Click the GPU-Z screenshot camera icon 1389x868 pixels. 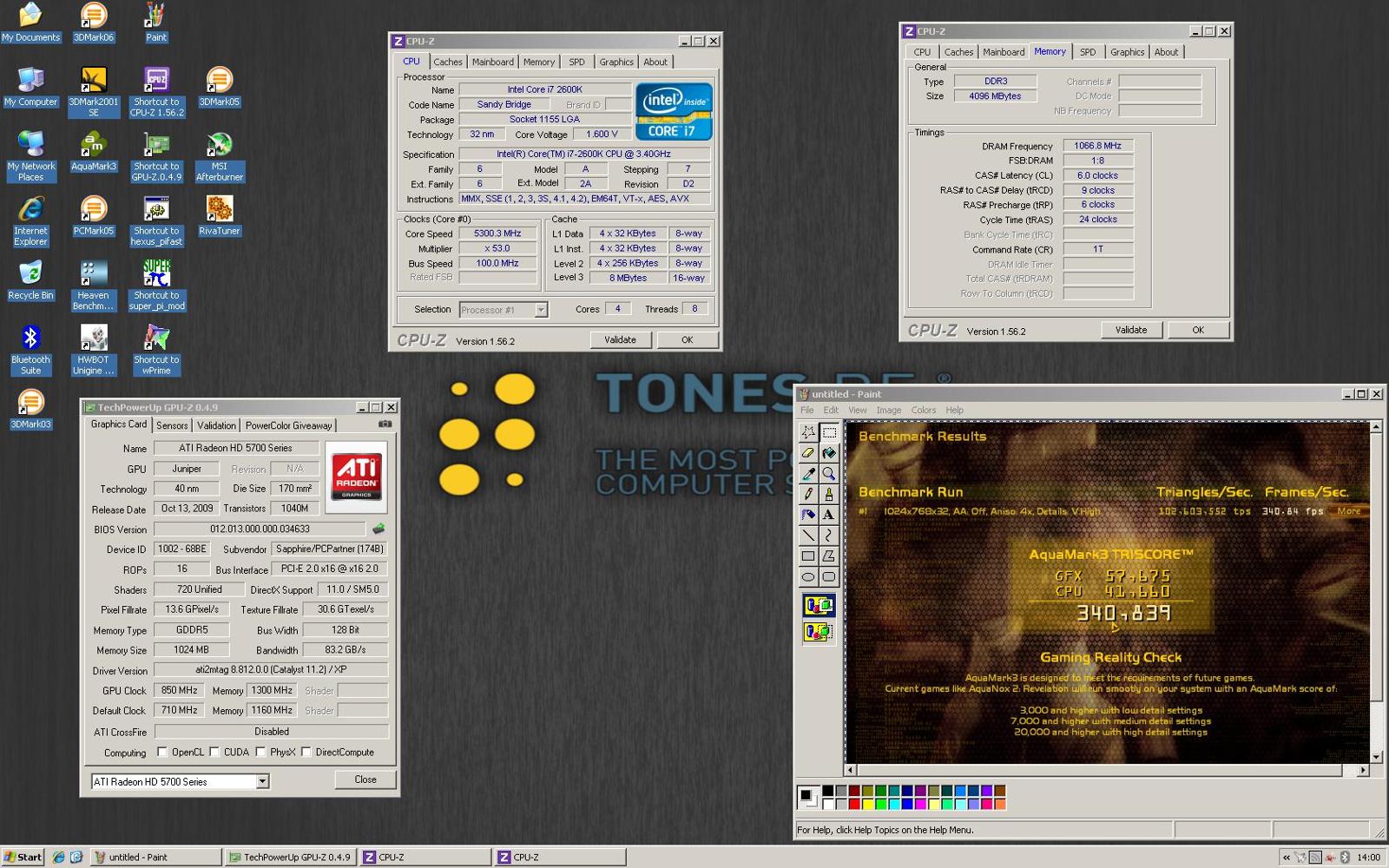[x=385, y=424]
